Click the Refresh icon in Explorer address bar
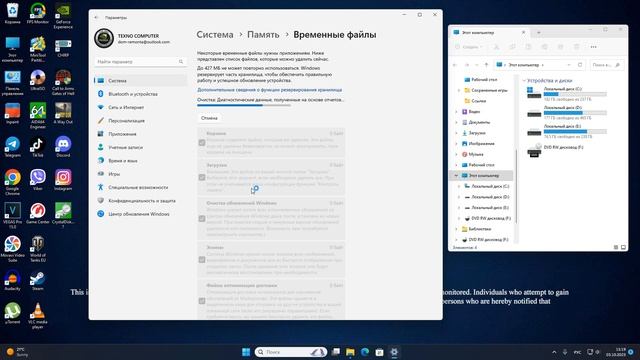This screenshot has width=640, height=360. pos(580,65)
